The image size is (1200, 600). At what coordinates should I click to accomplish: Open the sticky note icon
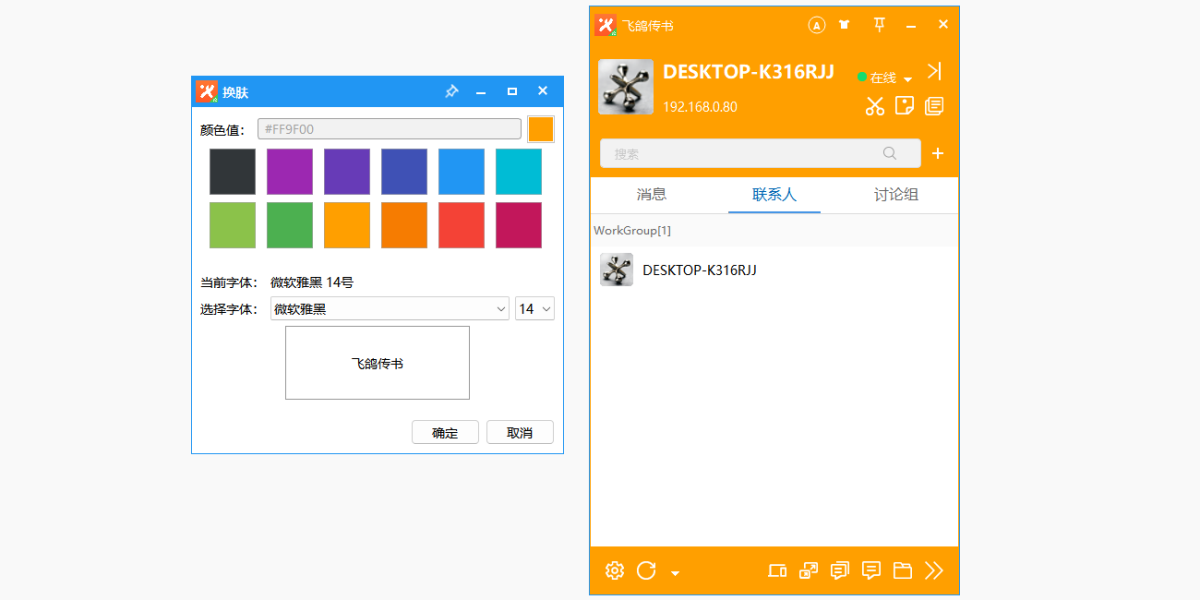(x=904, y=106)
